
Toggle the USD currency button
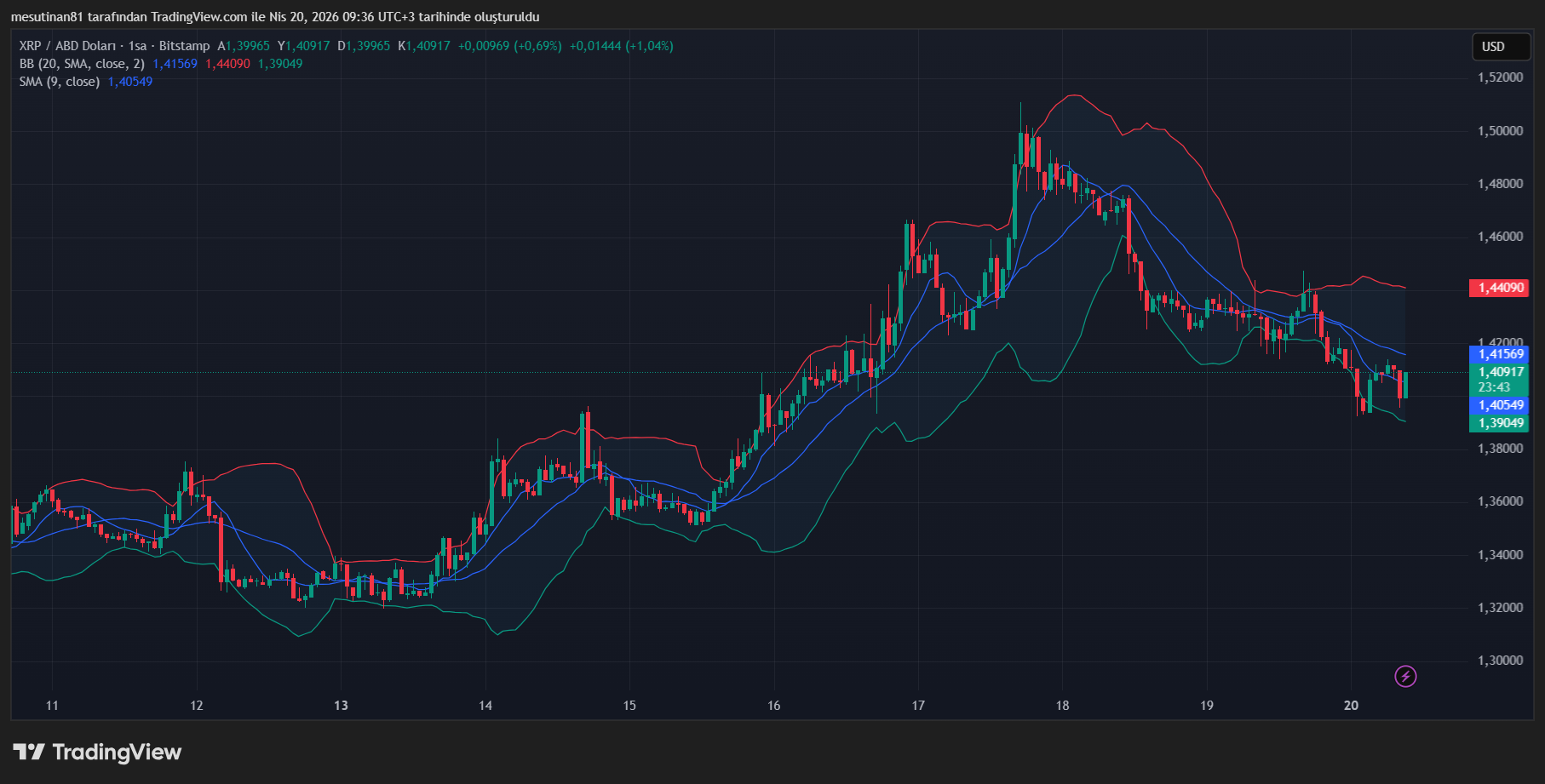tap(1500, 47)
